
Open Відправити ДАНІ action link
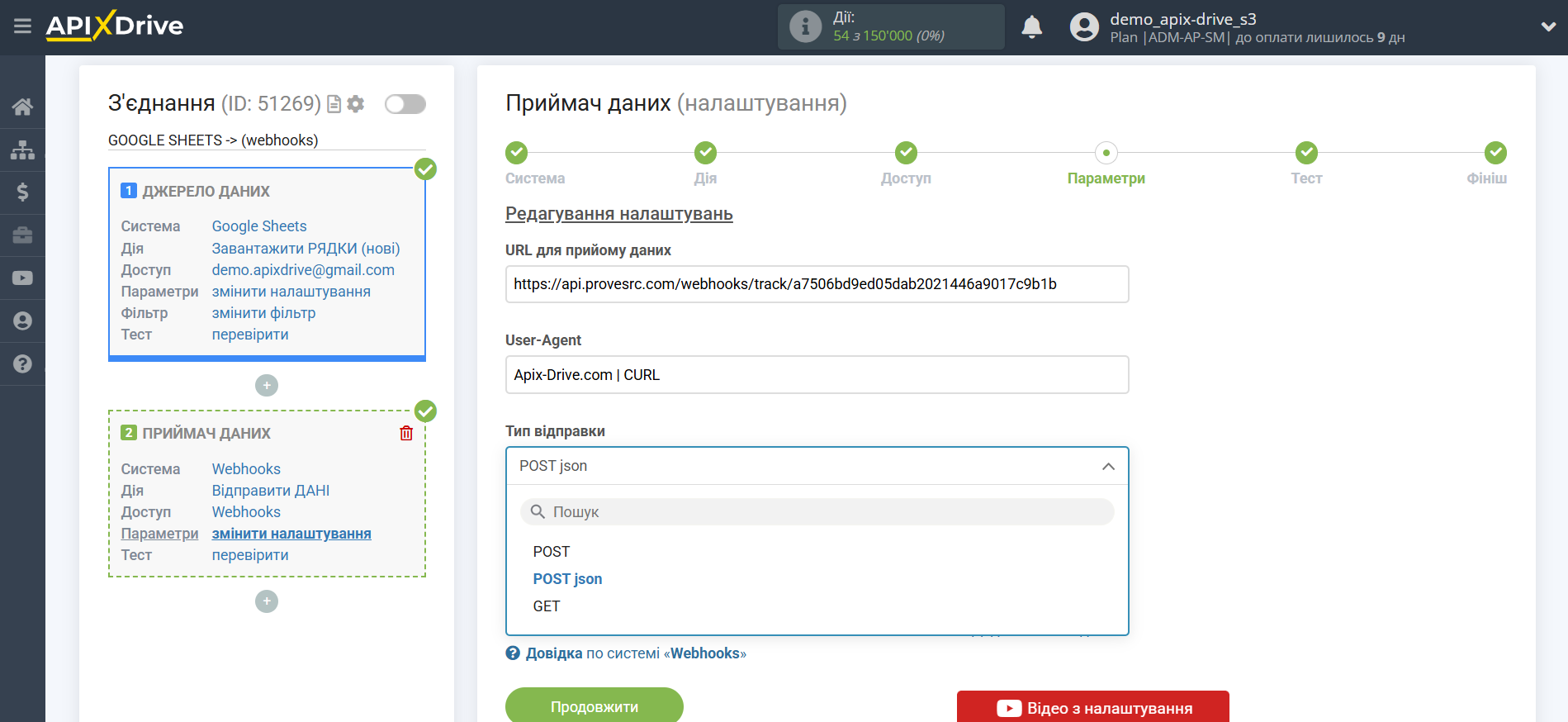coord(271,491)
